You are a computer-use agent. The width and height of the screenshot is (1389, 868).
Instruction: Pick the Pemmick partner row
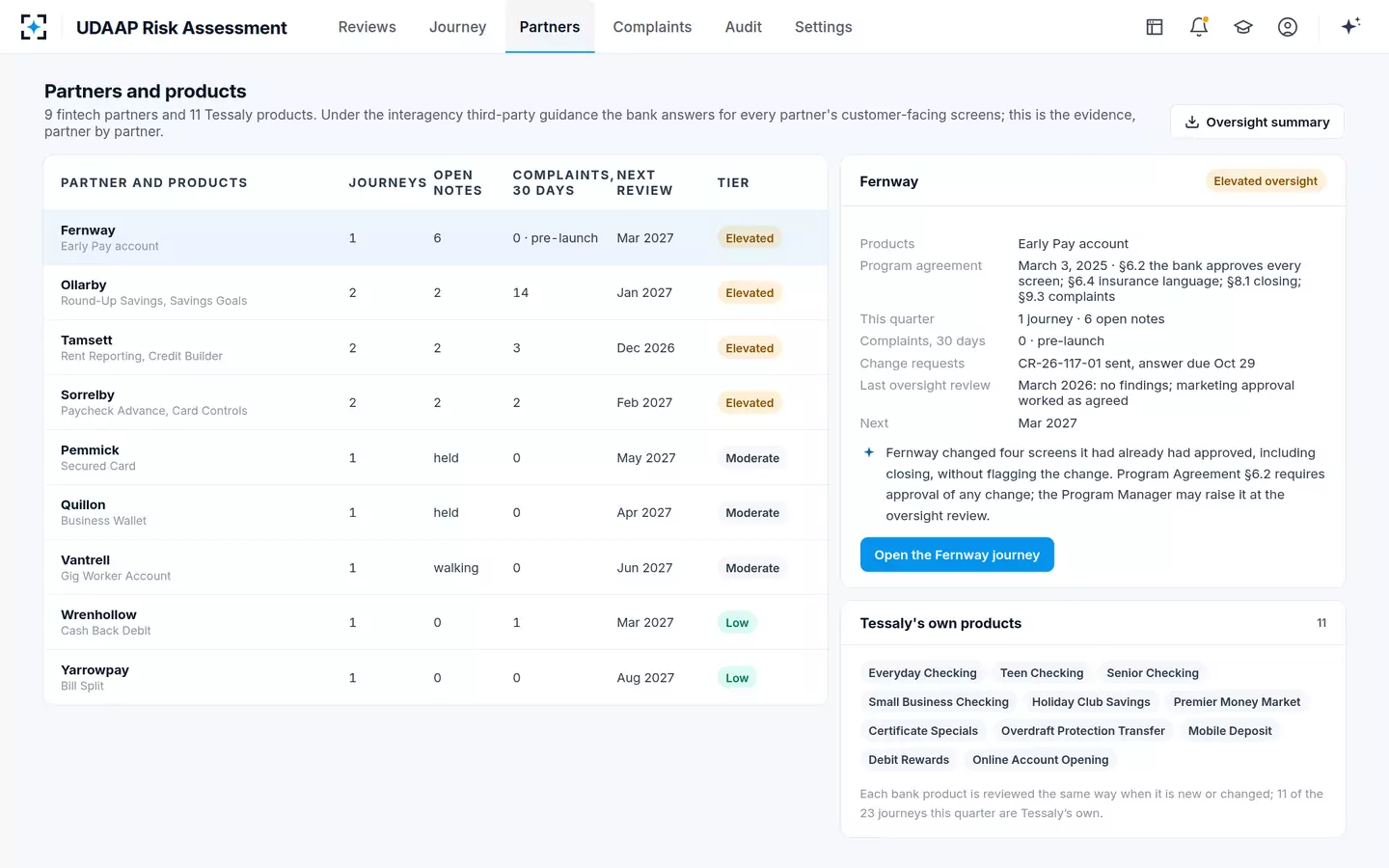click(435, 458)
